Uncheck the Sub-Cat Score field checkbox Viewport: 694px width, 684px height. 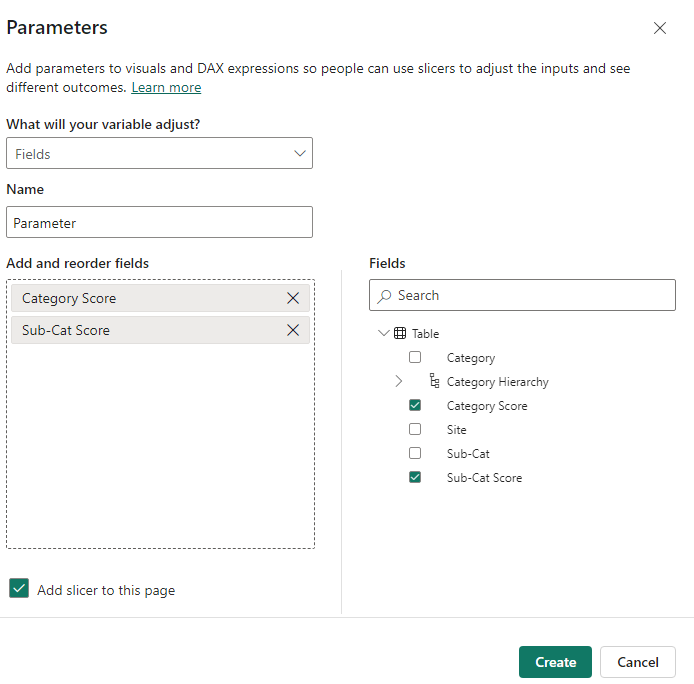tap(415, 477)
